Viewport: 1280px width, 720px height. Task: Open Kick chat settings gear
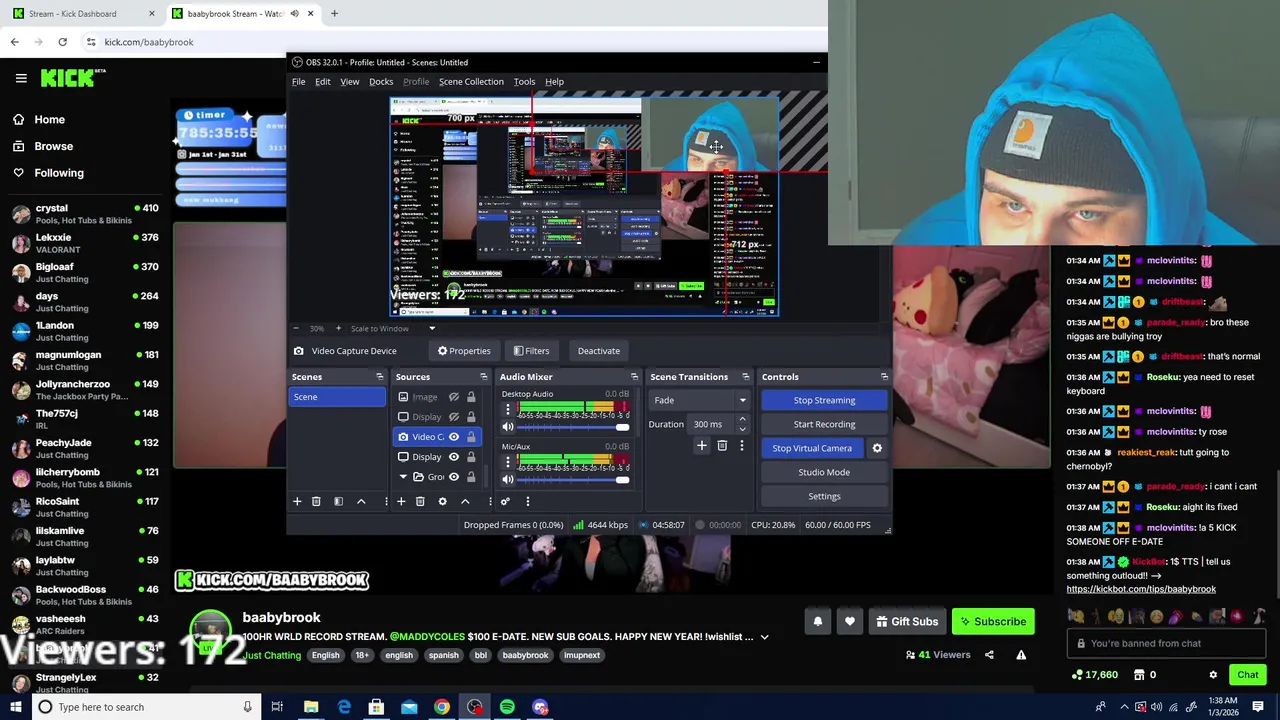point(1213,675)
